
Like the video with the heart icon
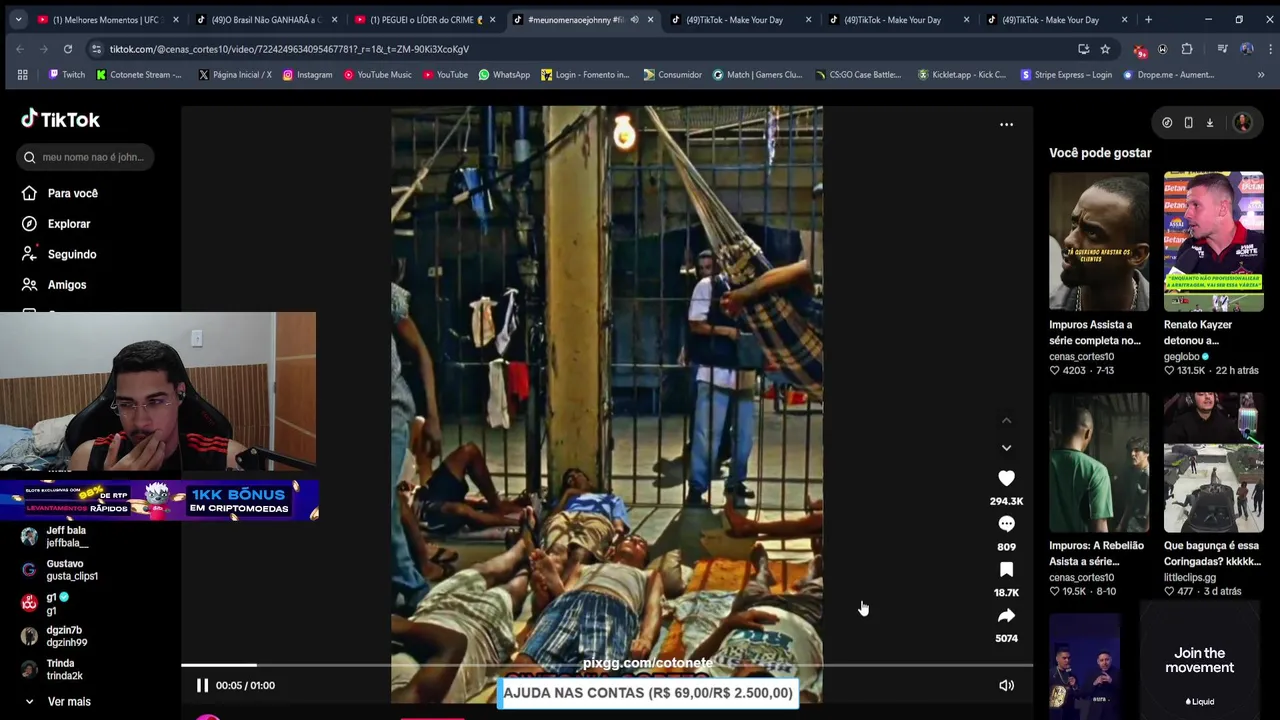pos(1006,479)
